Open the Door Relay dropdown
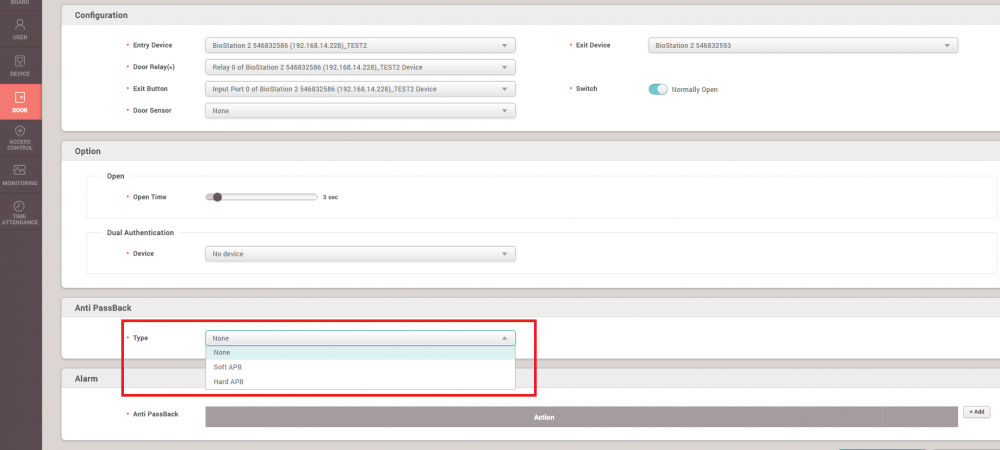Image resolution: width=1000 pixels, height=450 pixels. tap(360, 67)
